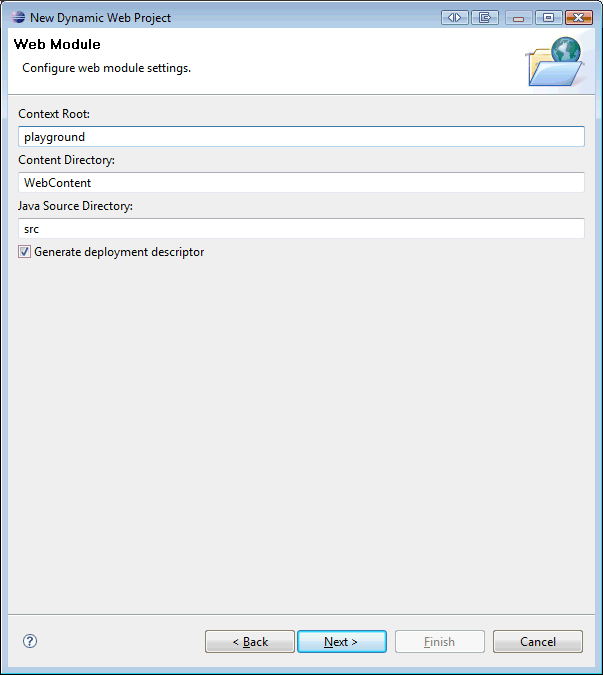Go back with the Back button
Viewport: 603px width, 675px height.
250,641
